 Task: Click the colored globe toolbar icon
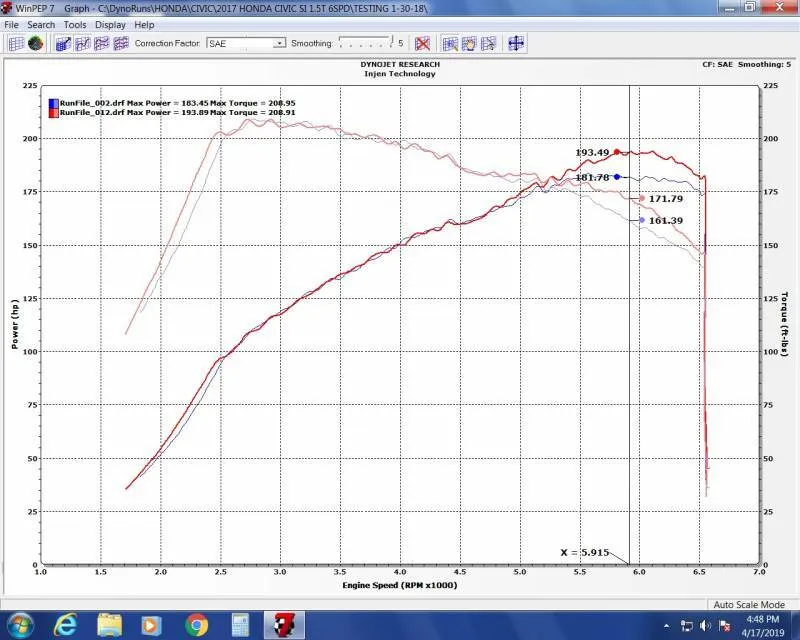tap(35, 43)
